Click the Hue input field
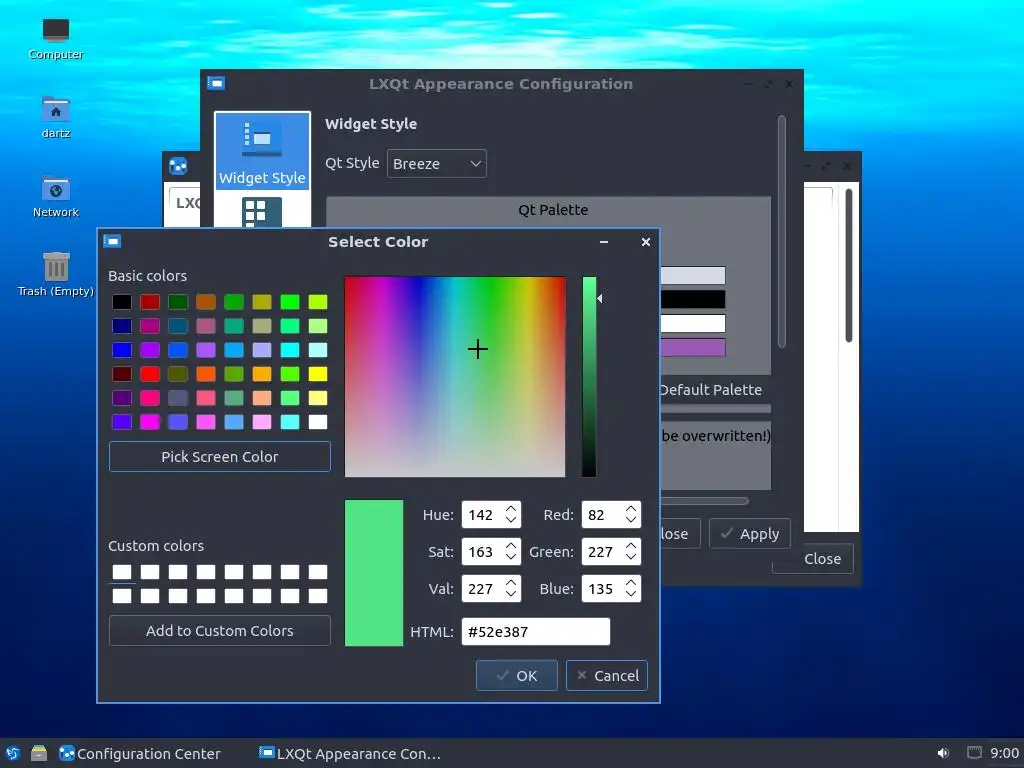 [483, 515]
